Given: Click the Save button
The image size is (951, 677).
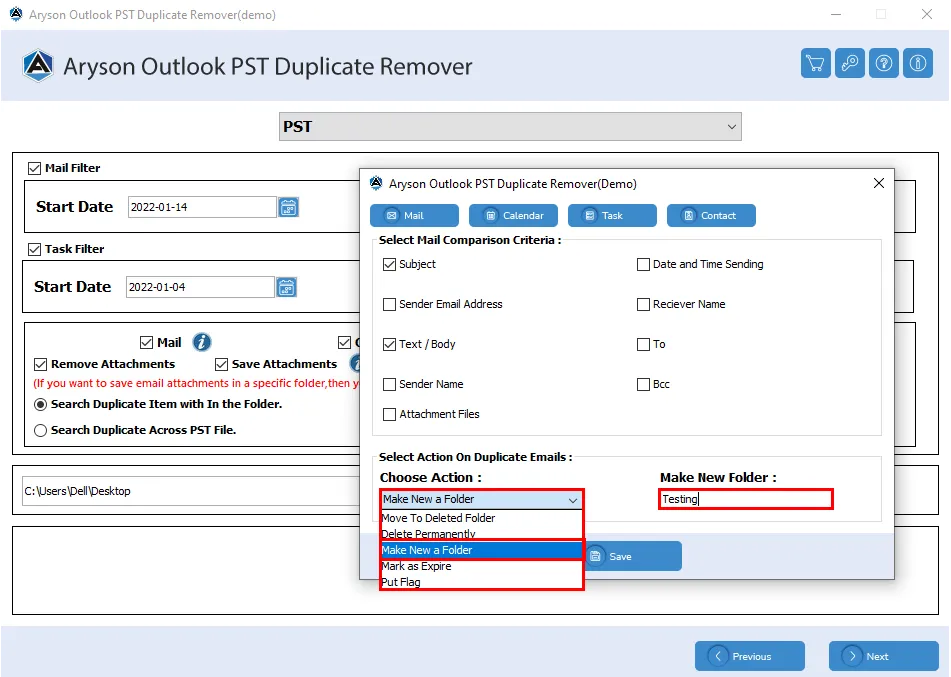Looking at the screenshot, I should [x=633, y=556].
